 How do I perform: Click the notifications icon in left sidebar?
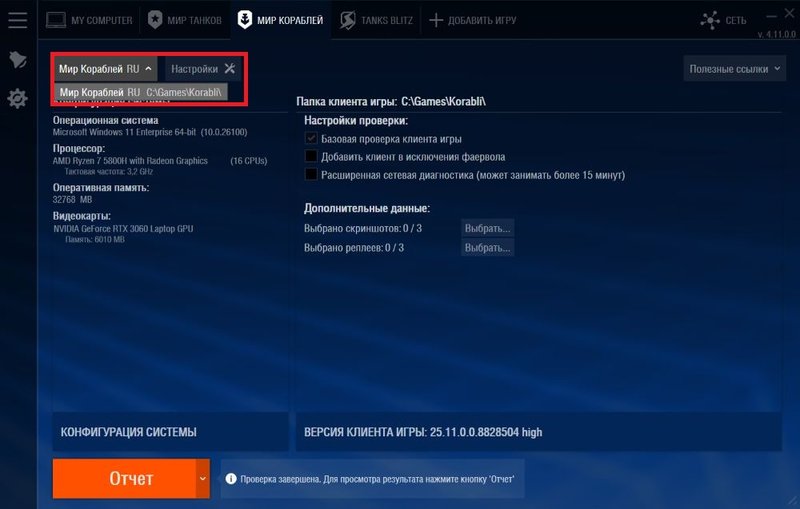point(17,60)
